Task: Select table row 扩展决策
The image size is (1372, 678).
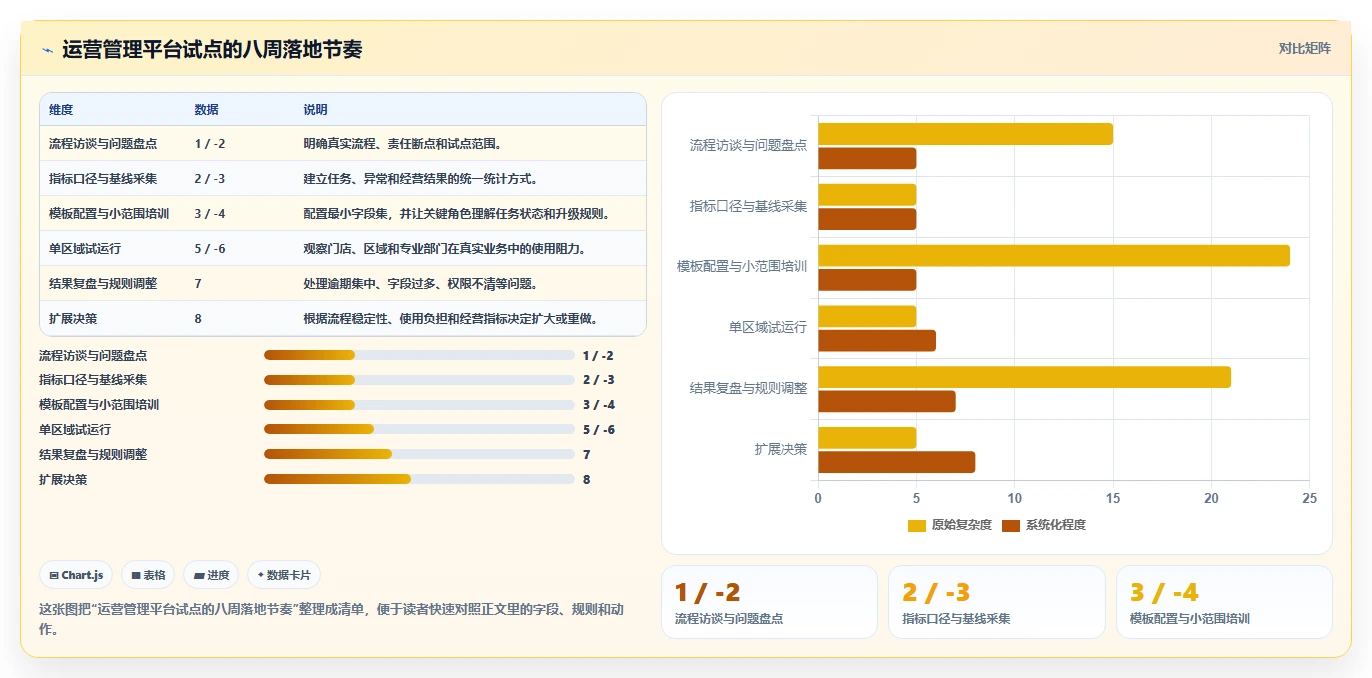Action: 343,318
